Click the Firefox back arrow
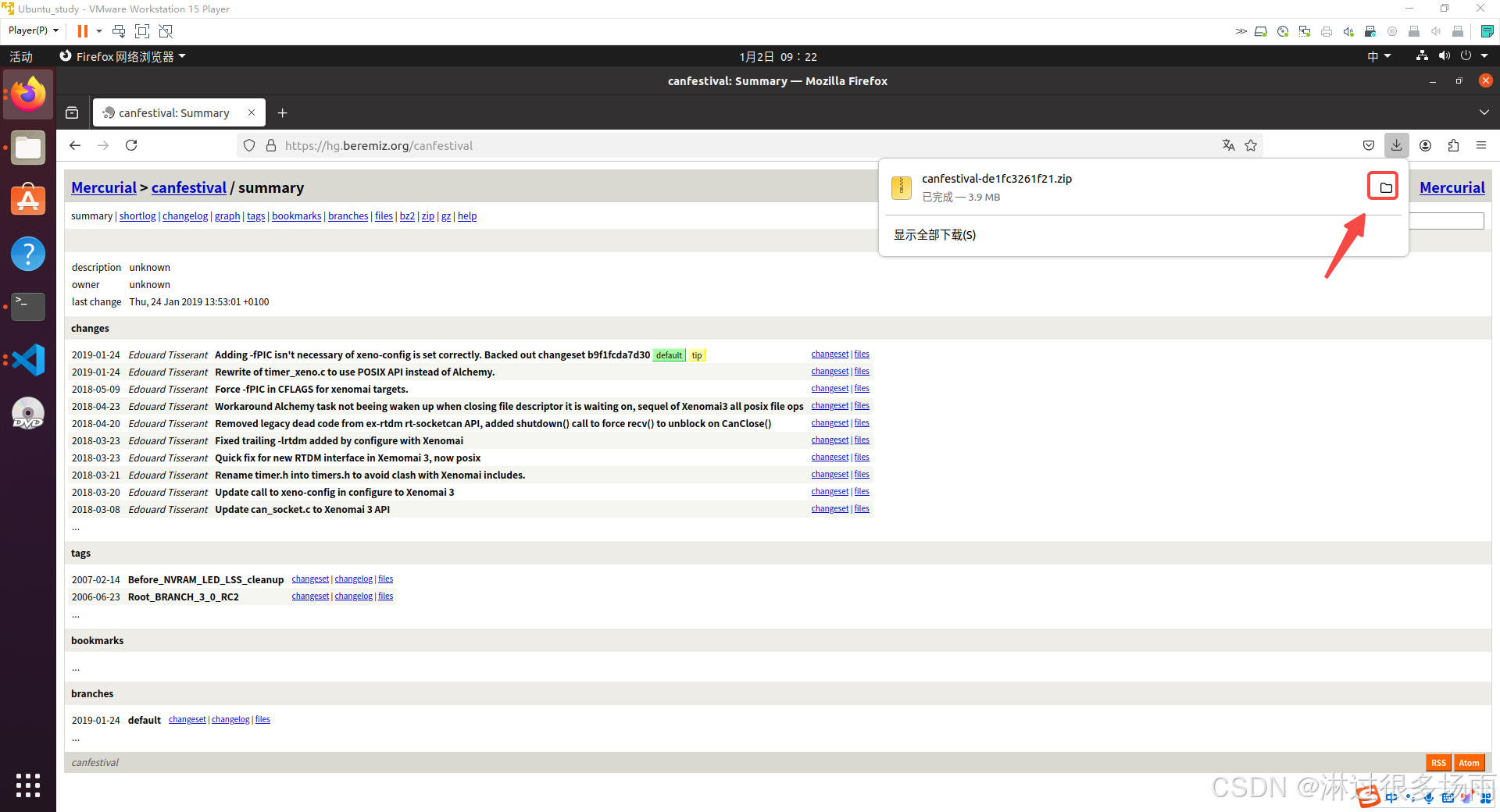 75,145
